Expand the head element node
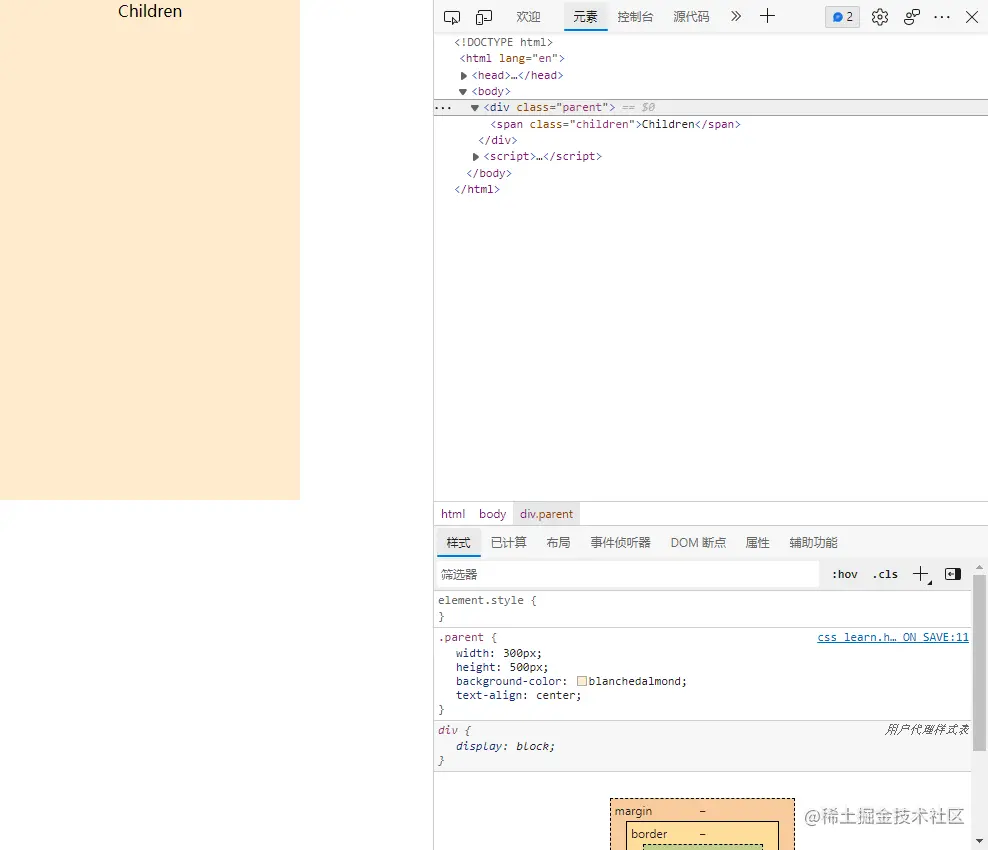 [x=464, y=76]
